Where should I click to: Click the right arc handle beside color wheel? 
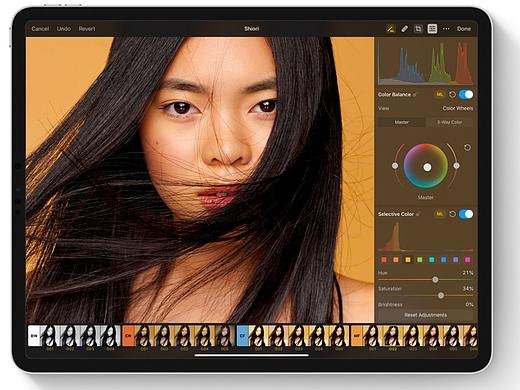(456, 165)
